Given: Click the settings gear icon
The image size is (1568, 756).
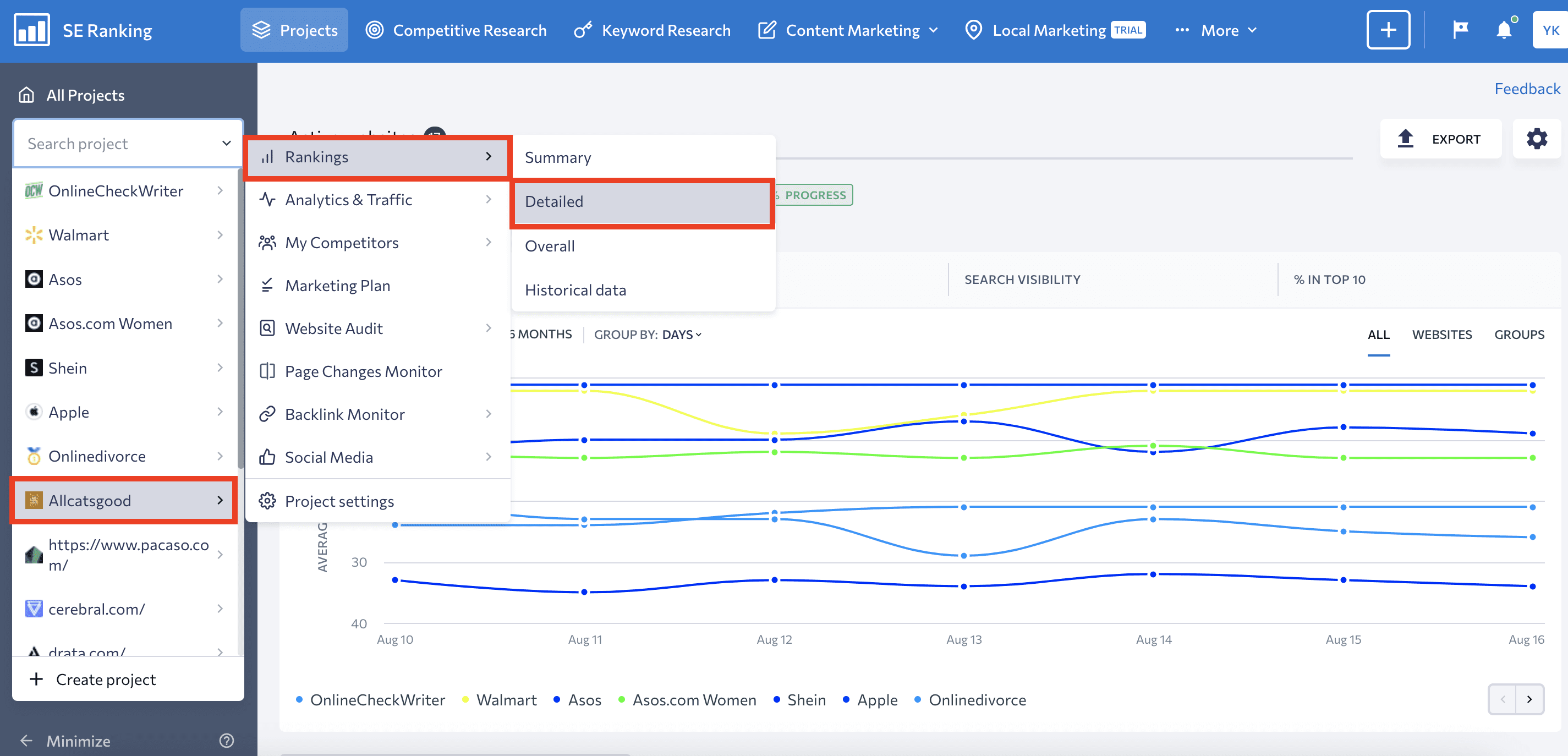Looking at the screenshot, I should [x=1536, y=138].
